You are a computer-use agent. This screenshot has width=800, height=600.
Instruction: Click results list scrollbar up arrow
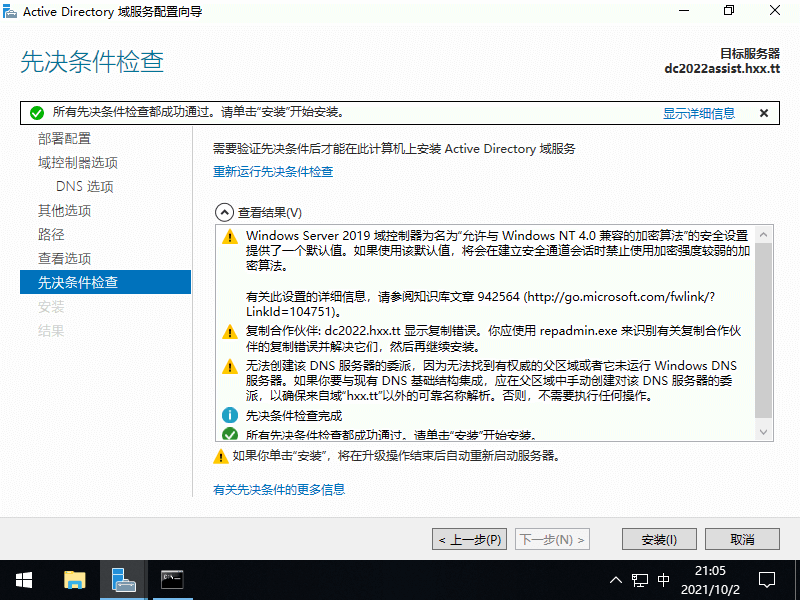tap(764, 235)
